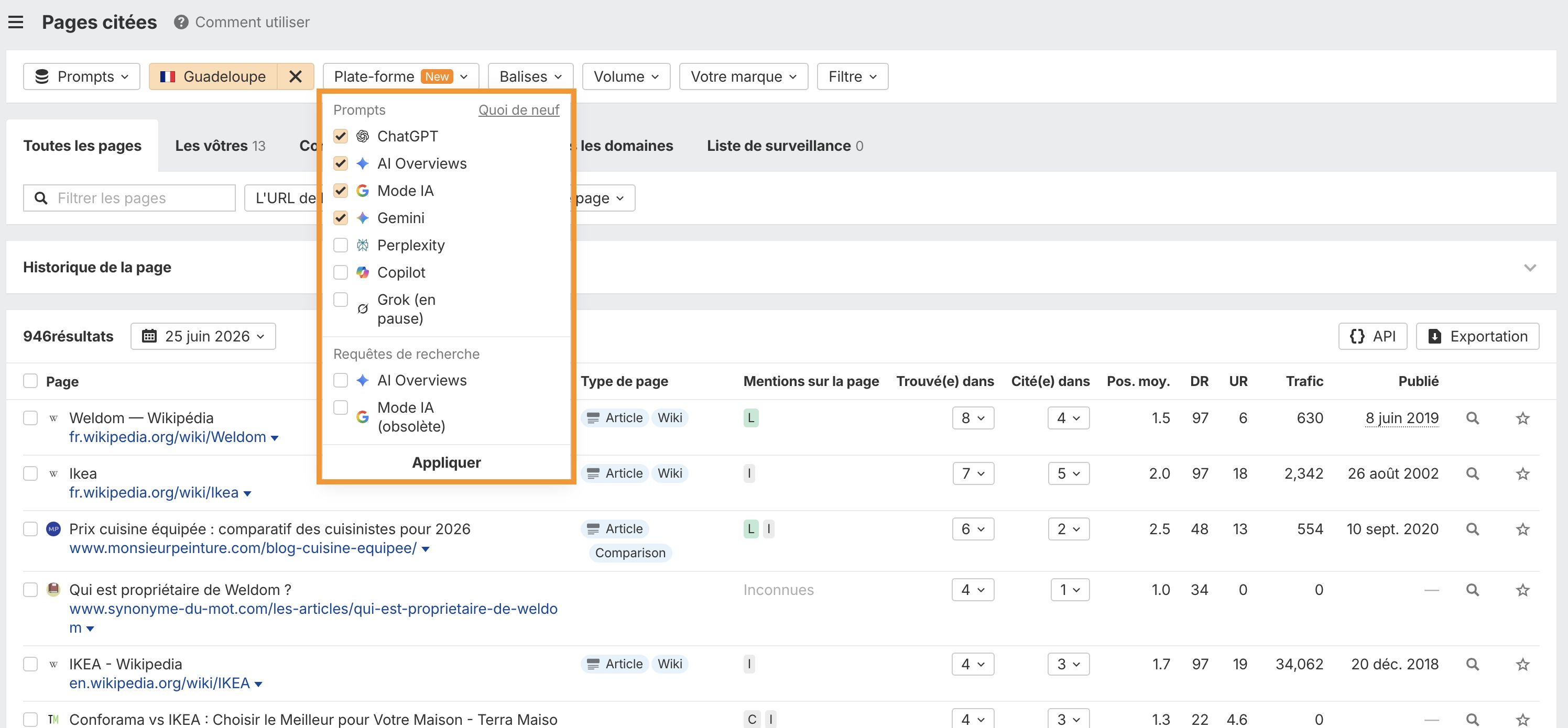Open the 'Comment utiliser' help icon
Viewport: 1568px width, 728px height.
181,23
